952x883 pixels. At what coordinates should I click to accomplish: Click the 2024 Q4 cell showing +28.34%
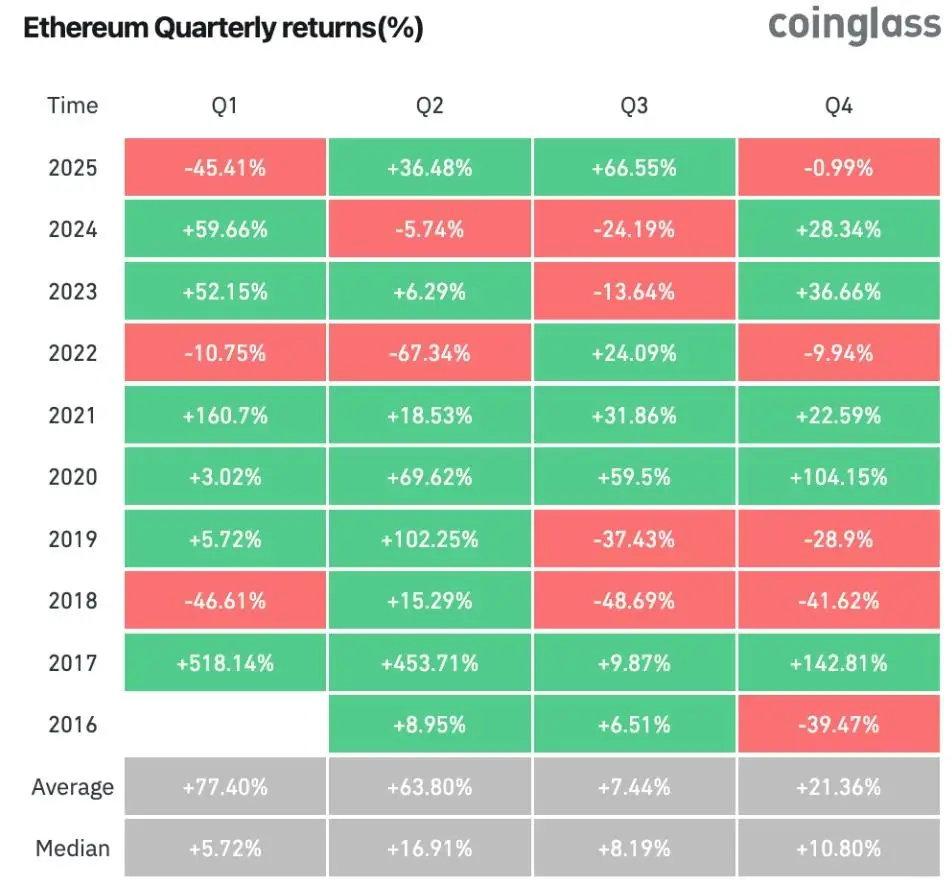(x=838, y=229)
